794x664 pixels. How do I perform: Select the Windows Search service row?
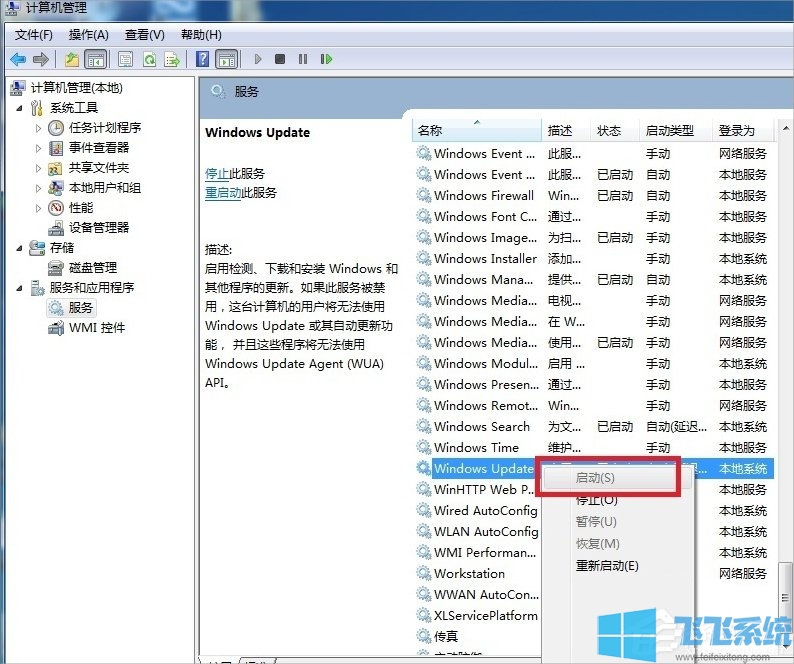pos(593,427)
